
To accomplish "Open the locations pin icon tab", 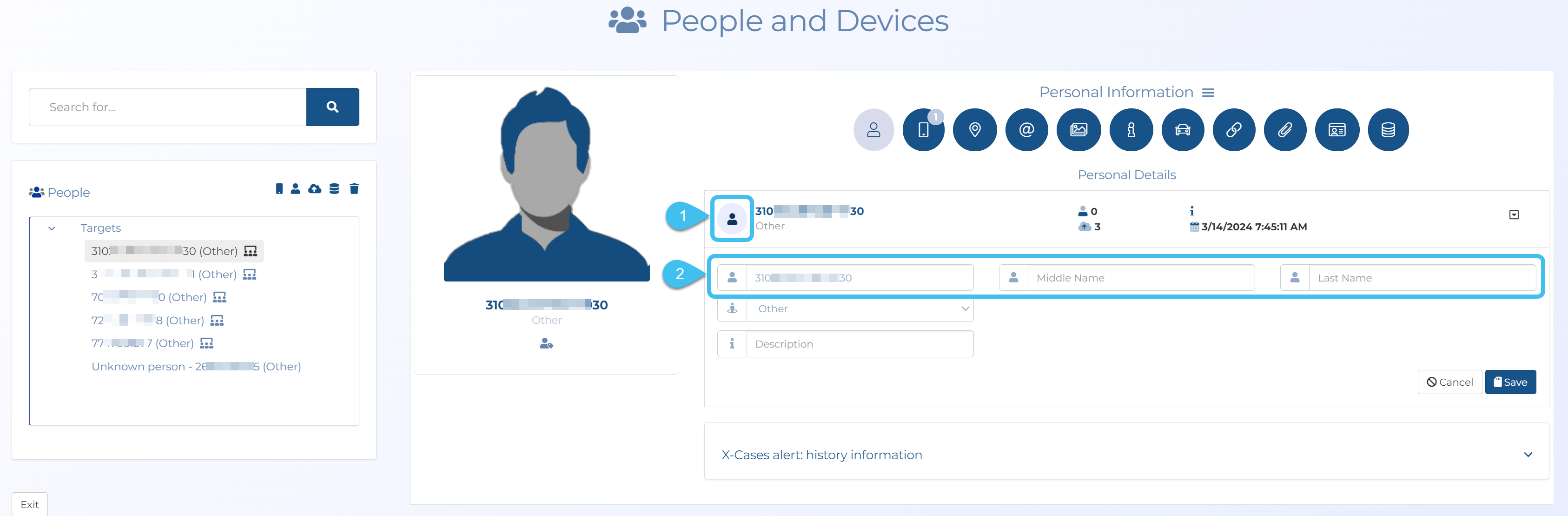I will tap(974, 130).
